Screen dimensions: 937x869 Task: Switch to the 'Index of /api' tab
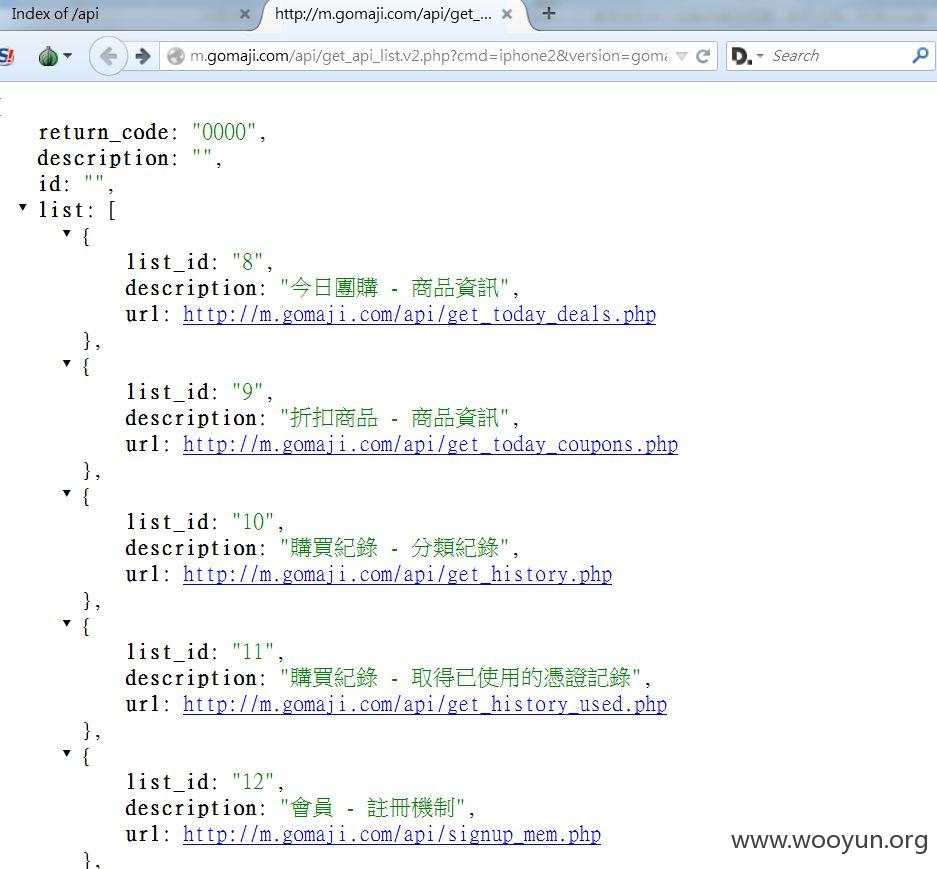128,14
